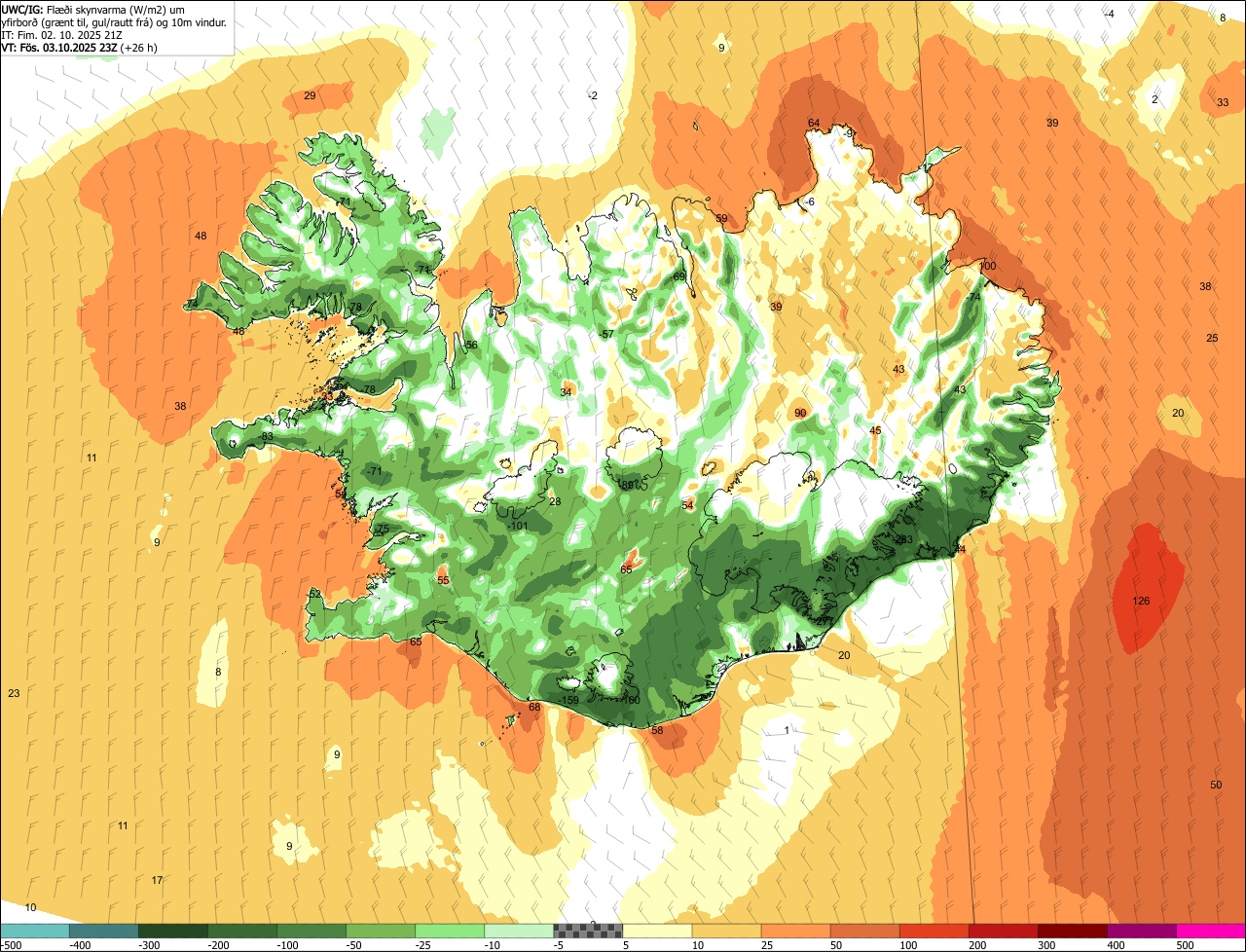Click the map value '58' off south coast
The height and width of the screenshot is (952, 1246).
pyautogui.click(x=657, y=730)
